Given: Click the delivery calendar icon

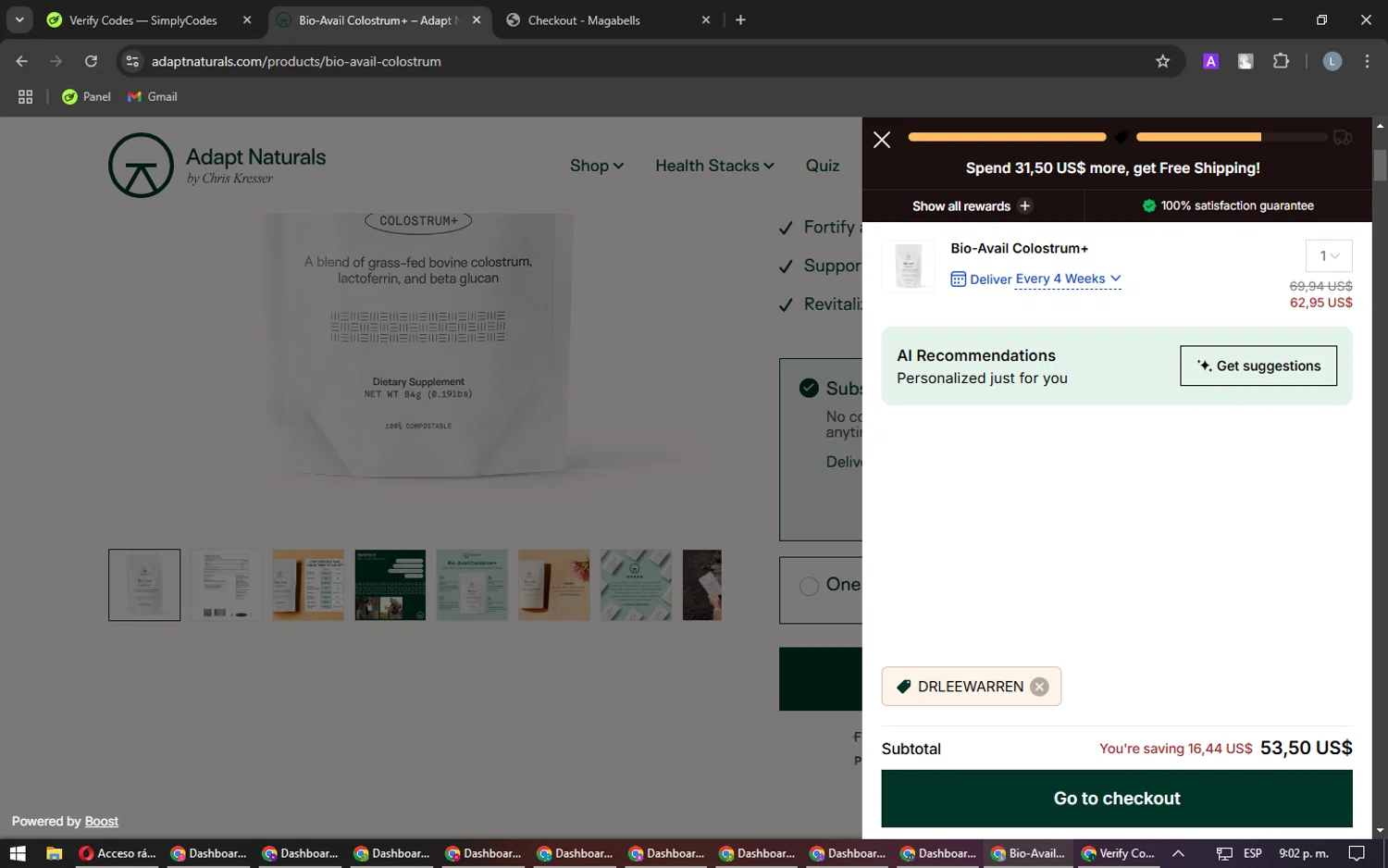Looking at the screenshot, I should 959,279.
